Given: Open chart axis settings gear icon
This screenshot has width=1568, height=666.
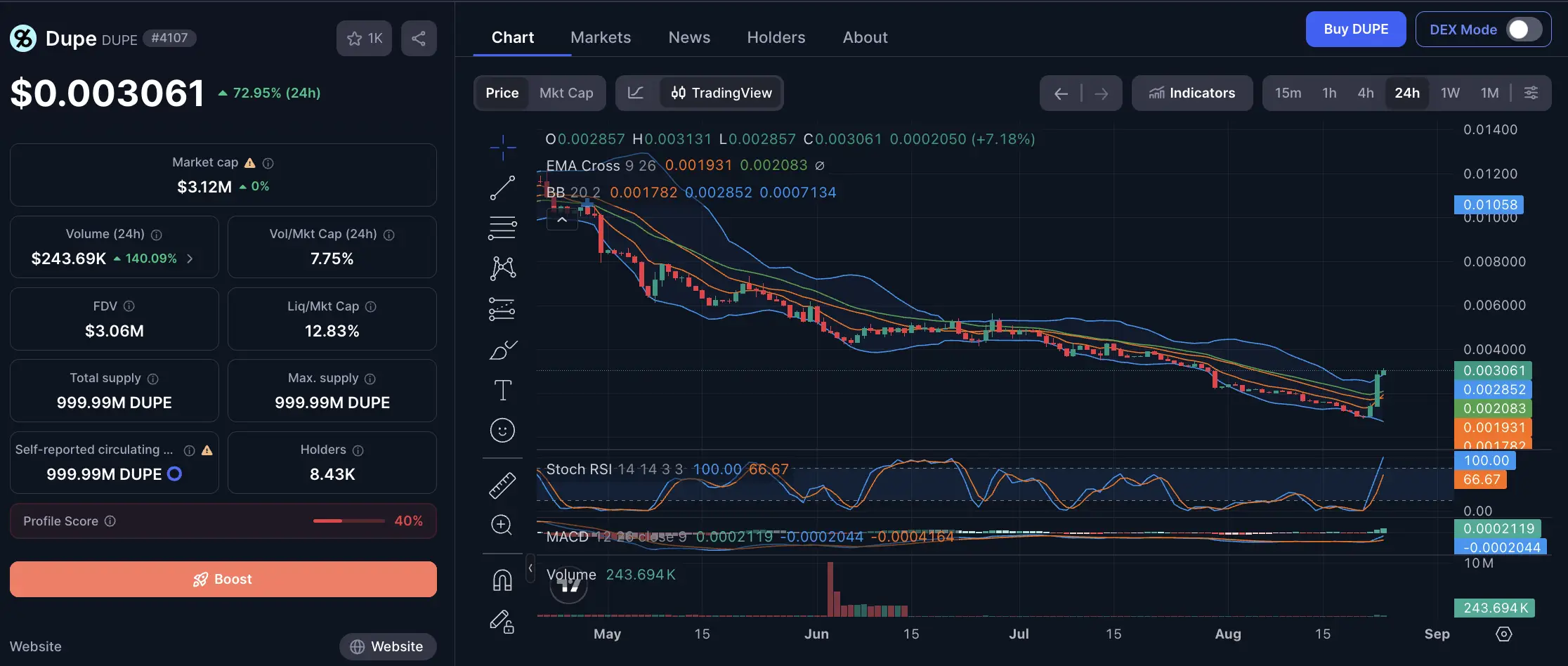Looking at the screenshot, I should (x=1504, y=634).
